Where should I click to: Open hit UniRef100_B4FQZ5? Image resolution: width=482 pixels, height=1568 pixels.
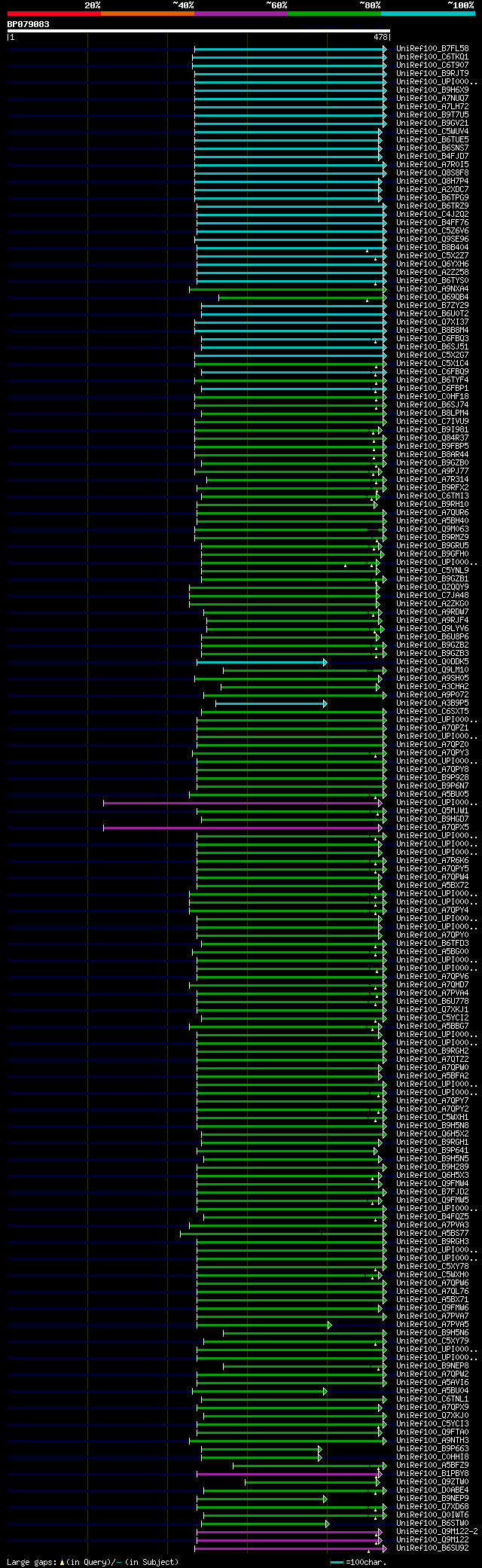pyautogui.click(x=432, y=1216)
